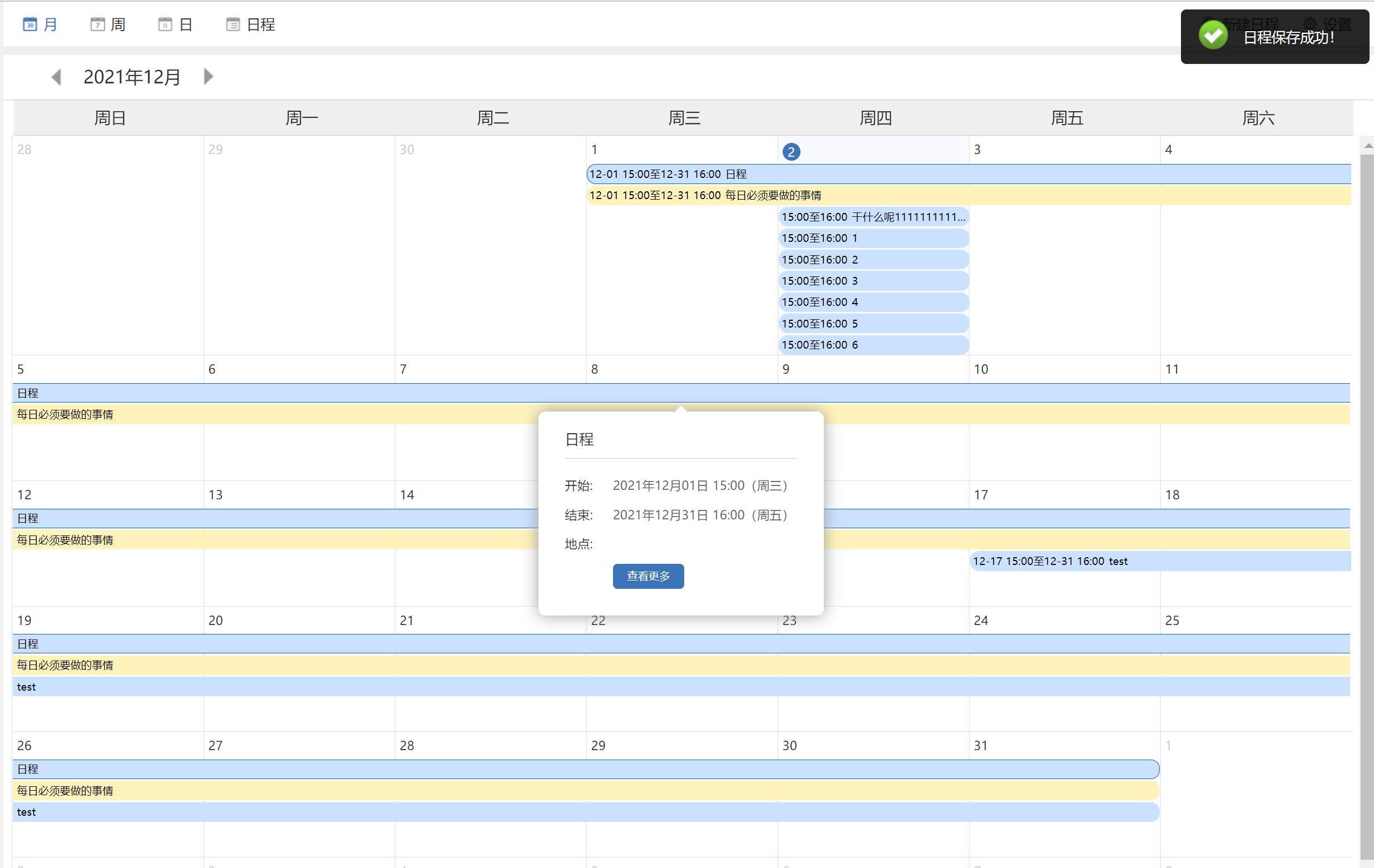The image size is (1374, 868).
Task: Click the green success checkmark icon
Action: [x=1213, y=36]
